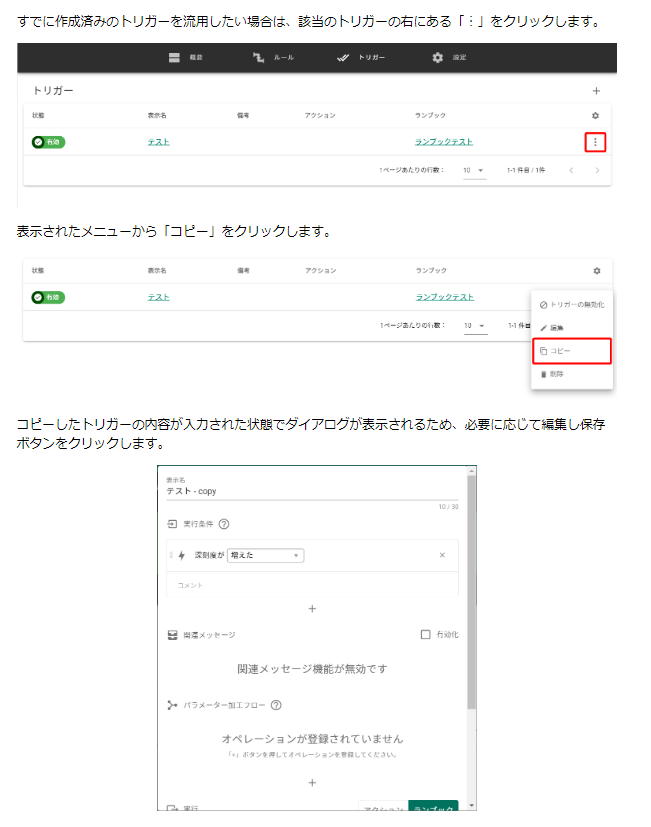This screenshot has width=651, height=827.
Task: Expand the 増えた condition dropdown
Action: 265,555
